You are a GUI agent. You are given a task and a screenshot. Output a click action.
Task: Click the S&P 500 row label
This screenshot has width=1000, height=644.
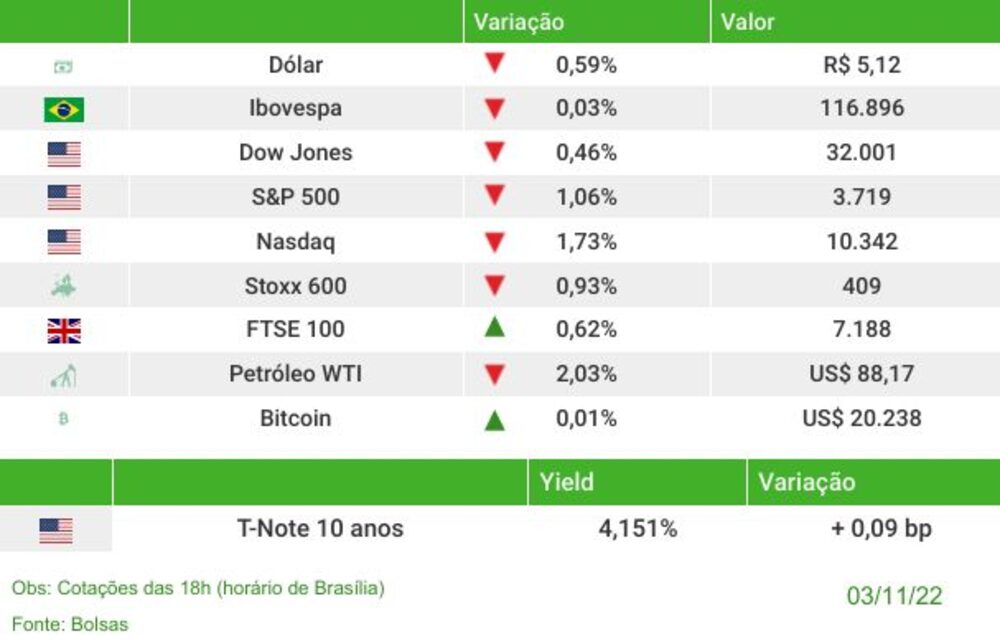[295, 197]
